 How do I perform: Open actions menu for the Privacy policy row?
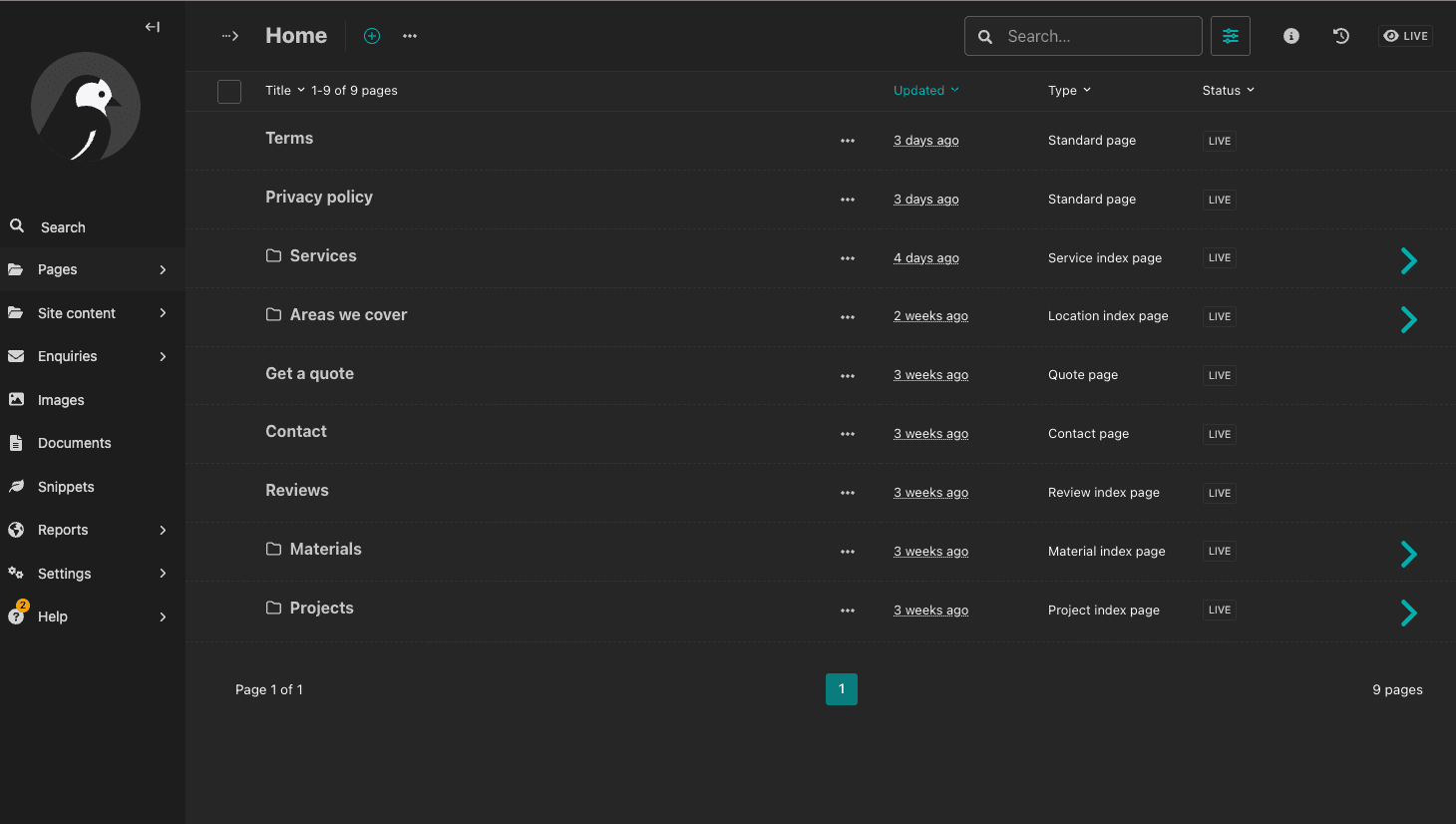click(x=848, y=200)
